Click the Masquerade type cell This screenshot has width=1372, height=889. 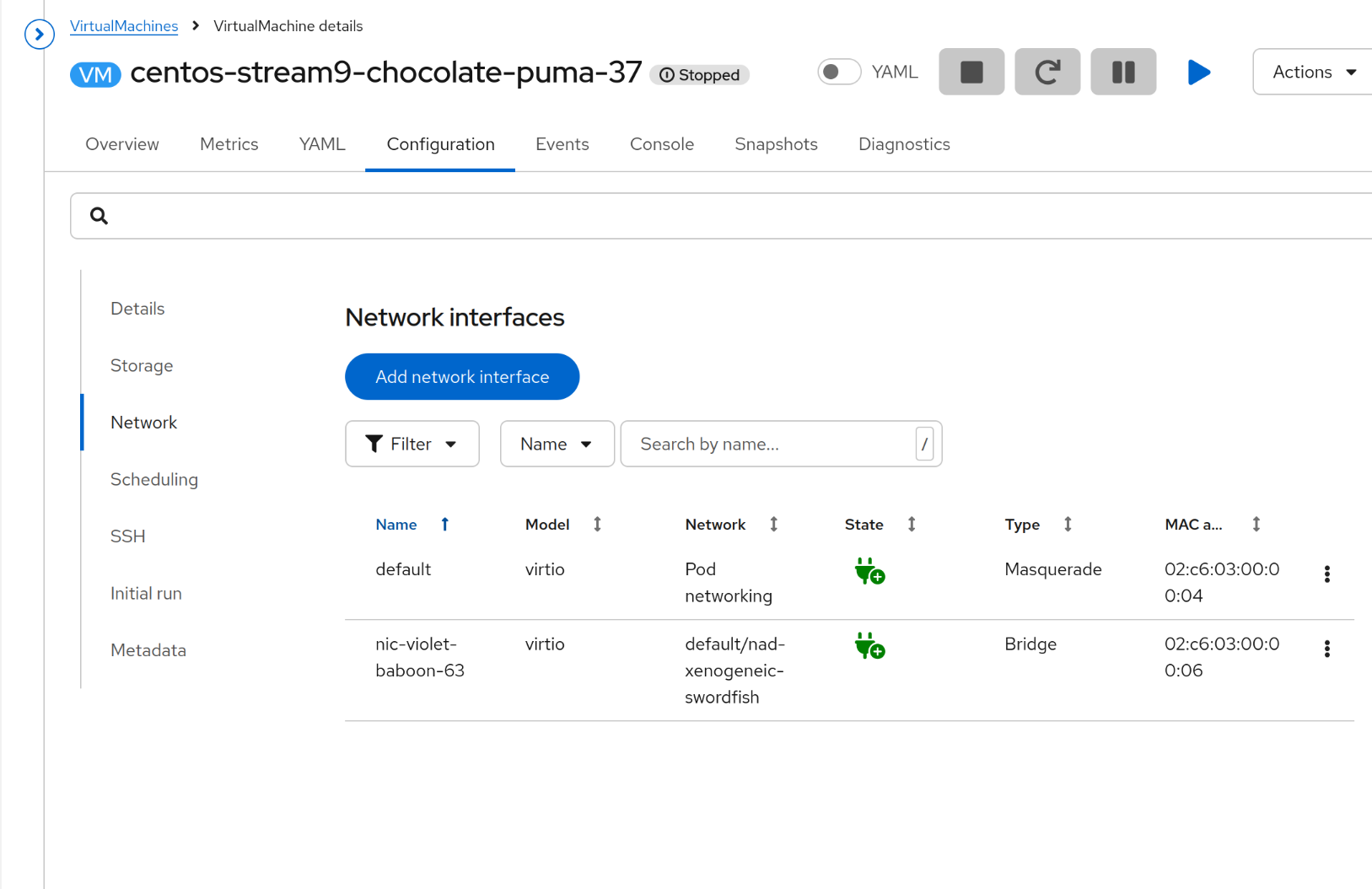point(1053,569)
